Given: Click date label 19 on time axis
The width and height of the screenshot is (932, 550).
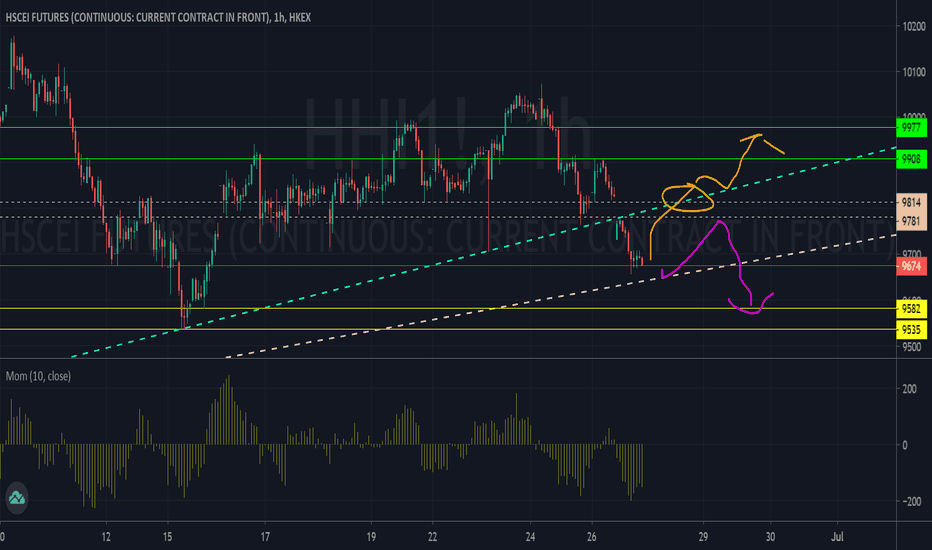Looking at the screenshot, I should click(x=371, y=537).
